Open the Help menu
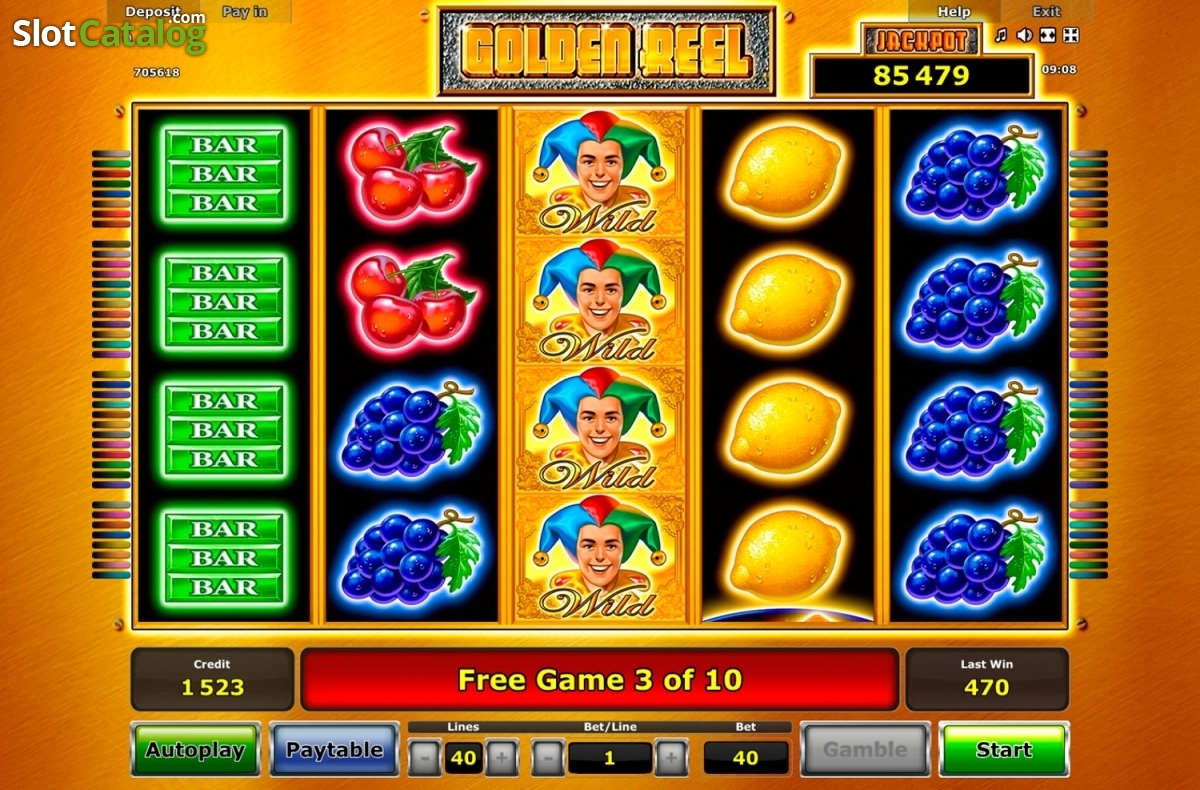This screenshot has width=1200, height=790. click(954, 12)
